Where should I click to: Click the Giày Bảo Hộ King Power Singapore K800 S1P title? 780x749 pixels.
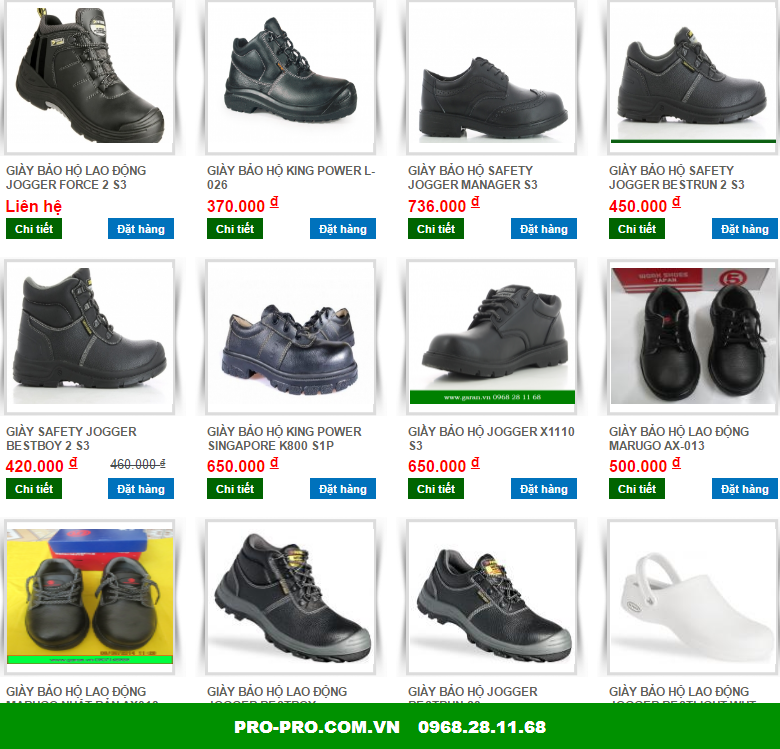284,438
